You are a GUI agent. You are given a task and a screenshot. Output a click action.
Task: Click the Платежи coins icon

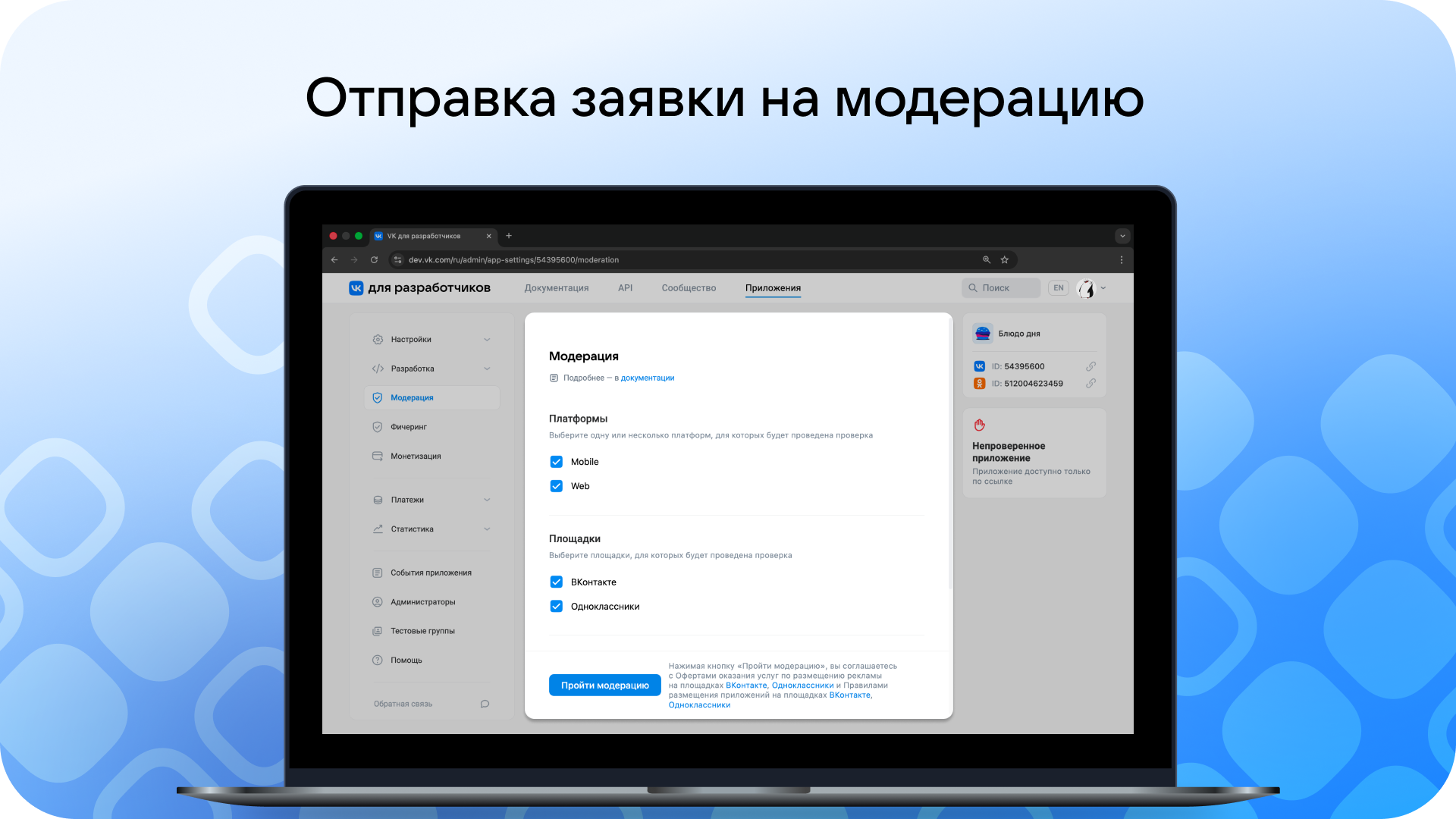(378, 500)
